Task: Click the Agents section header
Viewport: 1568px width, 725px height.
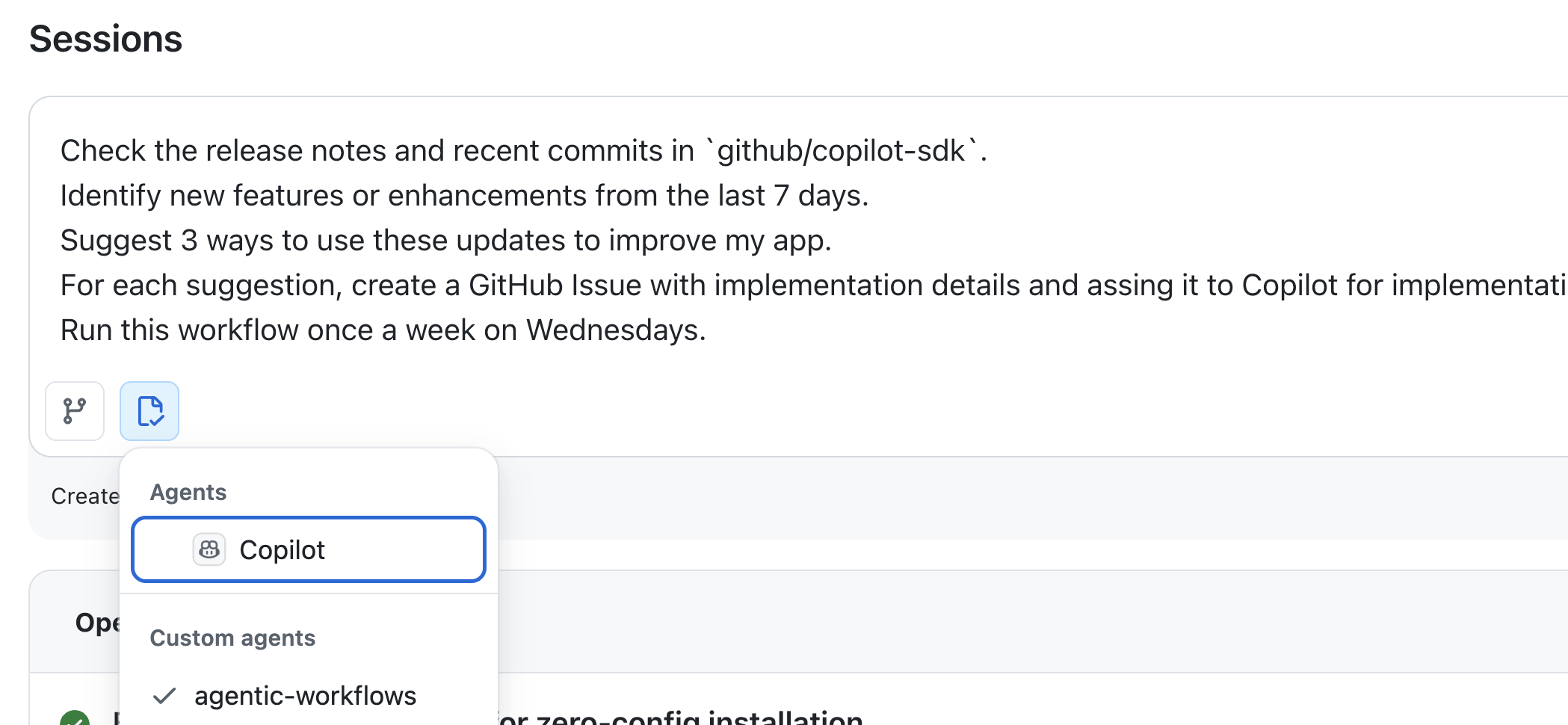Action: 188,493
